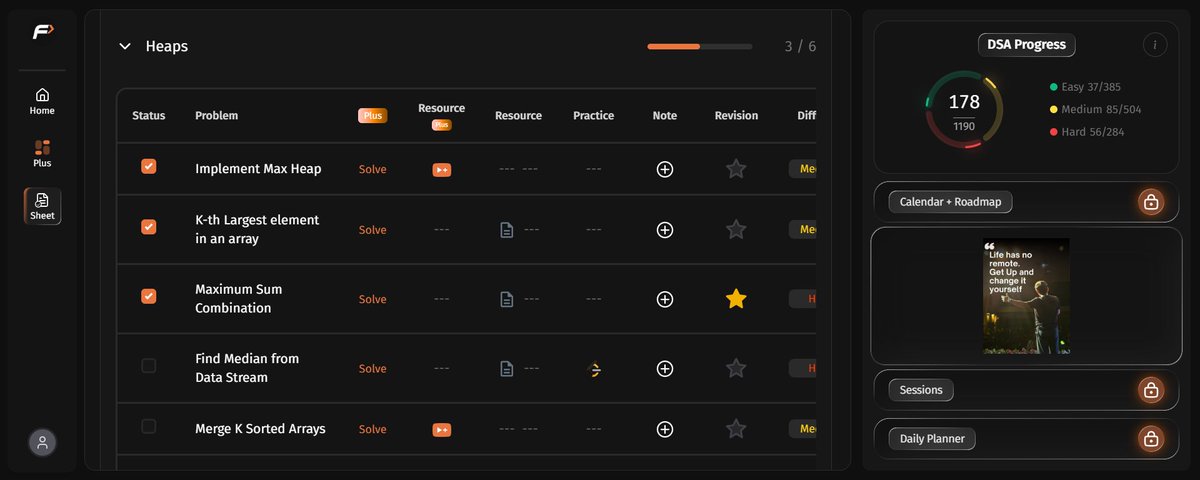Open Plus video resource for Implement Max Heap
This screenshot has width=1200, height=480.
pyautogui.click(x=441, y=169)
